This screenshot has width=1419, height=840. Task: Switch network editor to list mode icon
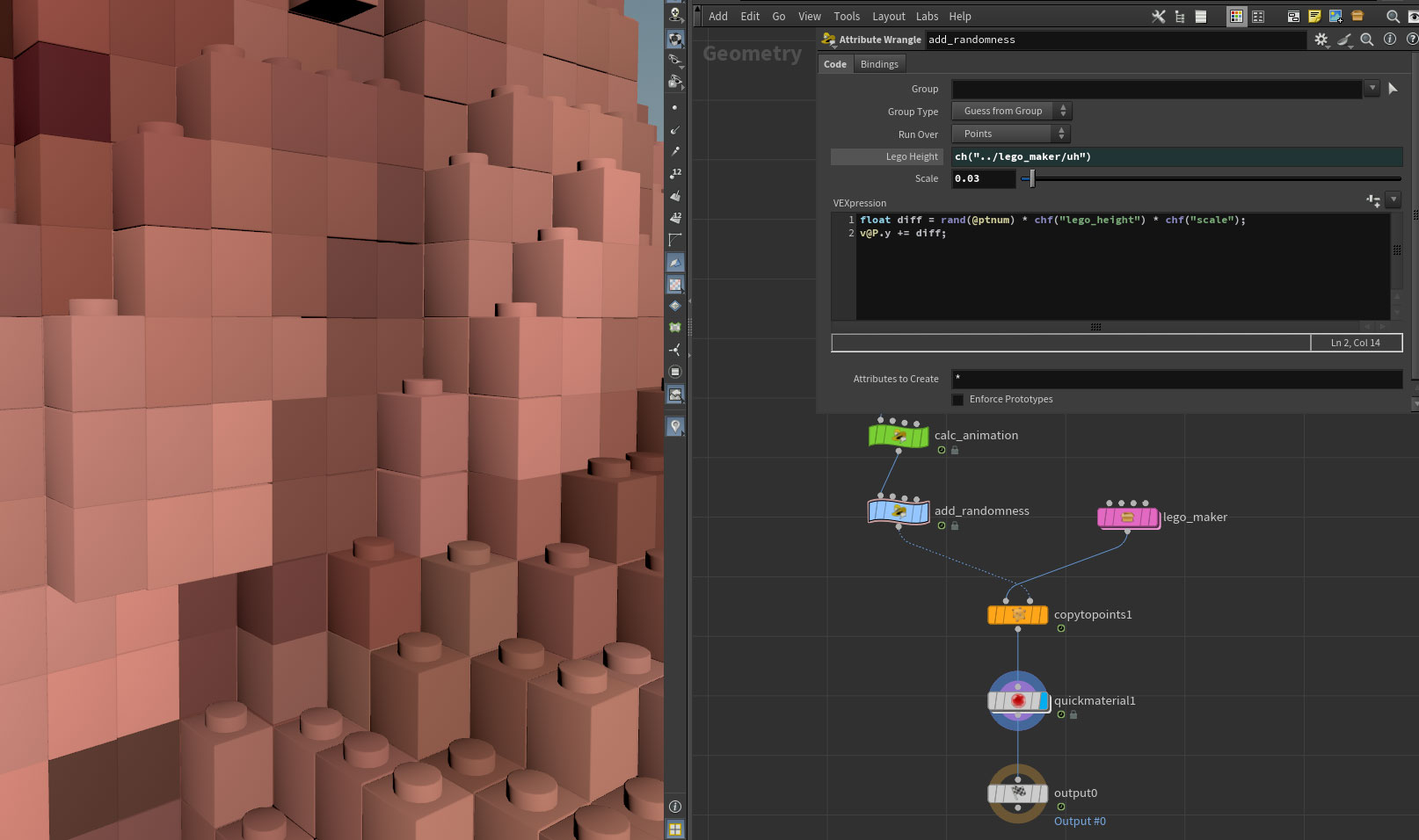[x=1201, y=16]
